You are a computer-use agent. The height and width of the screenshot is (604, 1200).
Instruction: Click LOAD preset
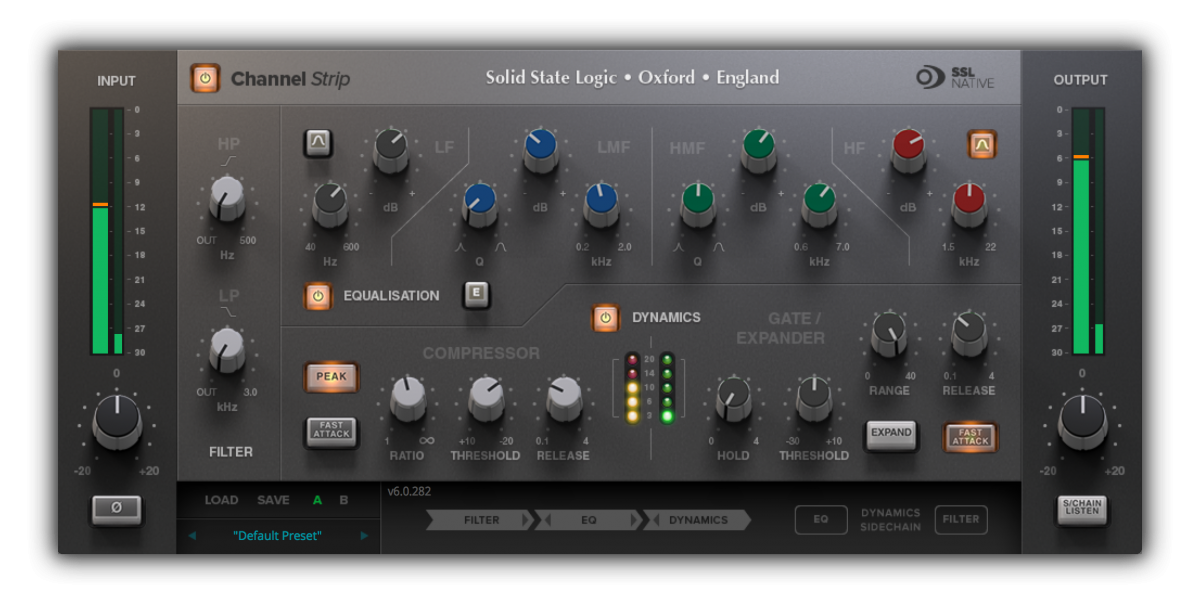click(x=222, y=500)
